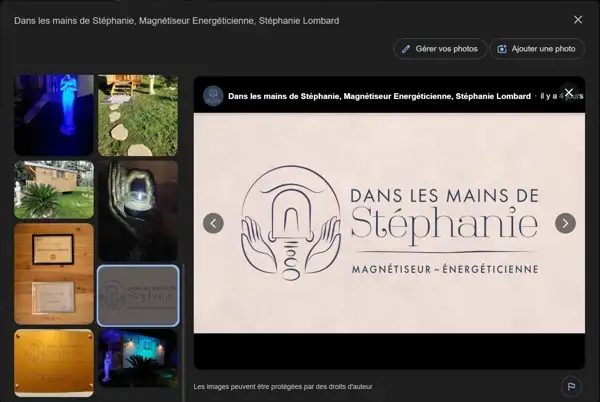Select the golden plaque thumbnail
This screenshot has width=600, height=402.
(x=54, y=363)
